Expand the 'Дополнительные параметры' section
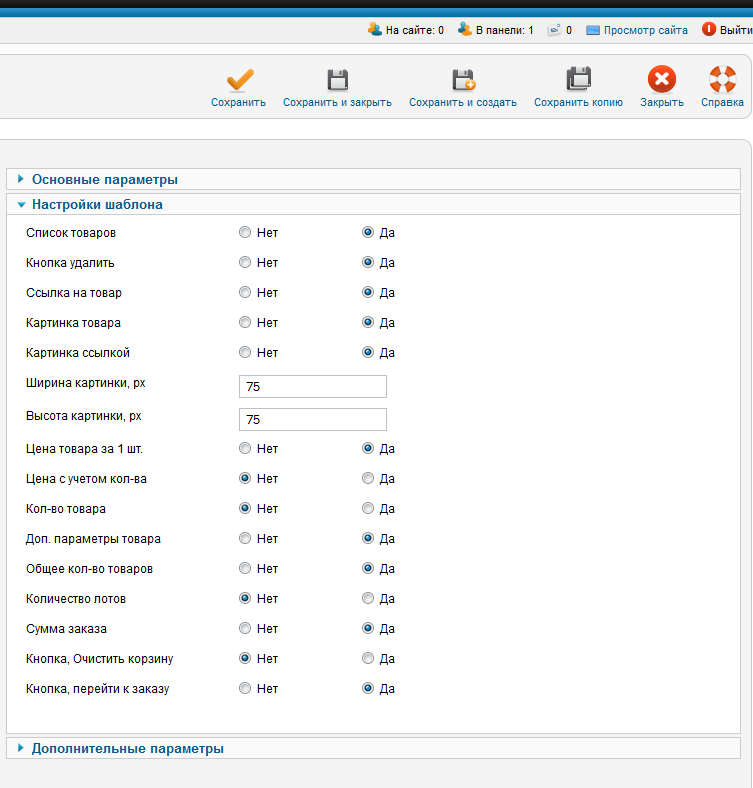Screen dimensions: 753x788 tap(127, 748)
